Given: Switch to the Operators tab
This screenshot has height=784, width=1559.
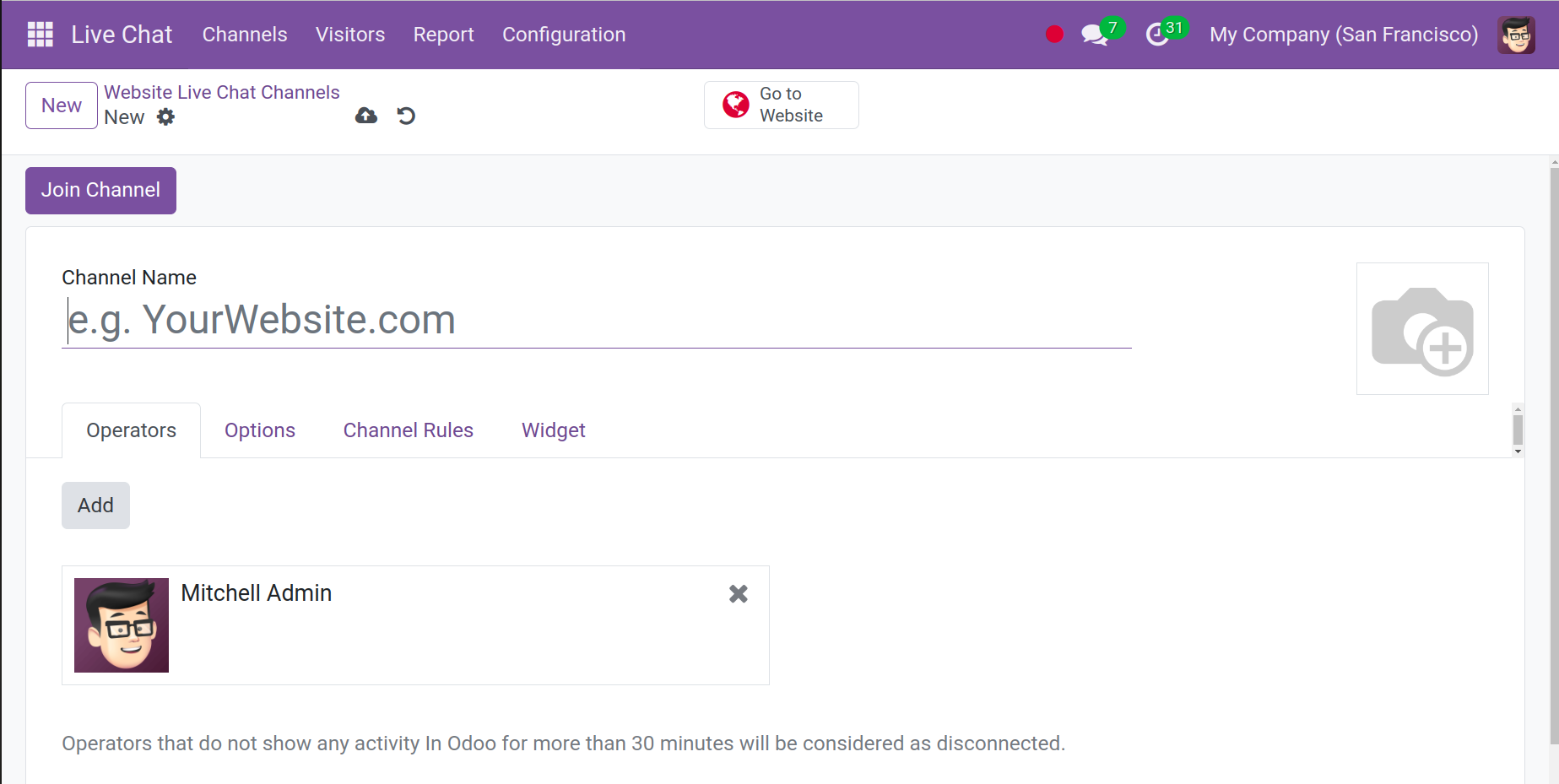Looking at the screenshot, I should pyautogui.click(x=132, y=430).
